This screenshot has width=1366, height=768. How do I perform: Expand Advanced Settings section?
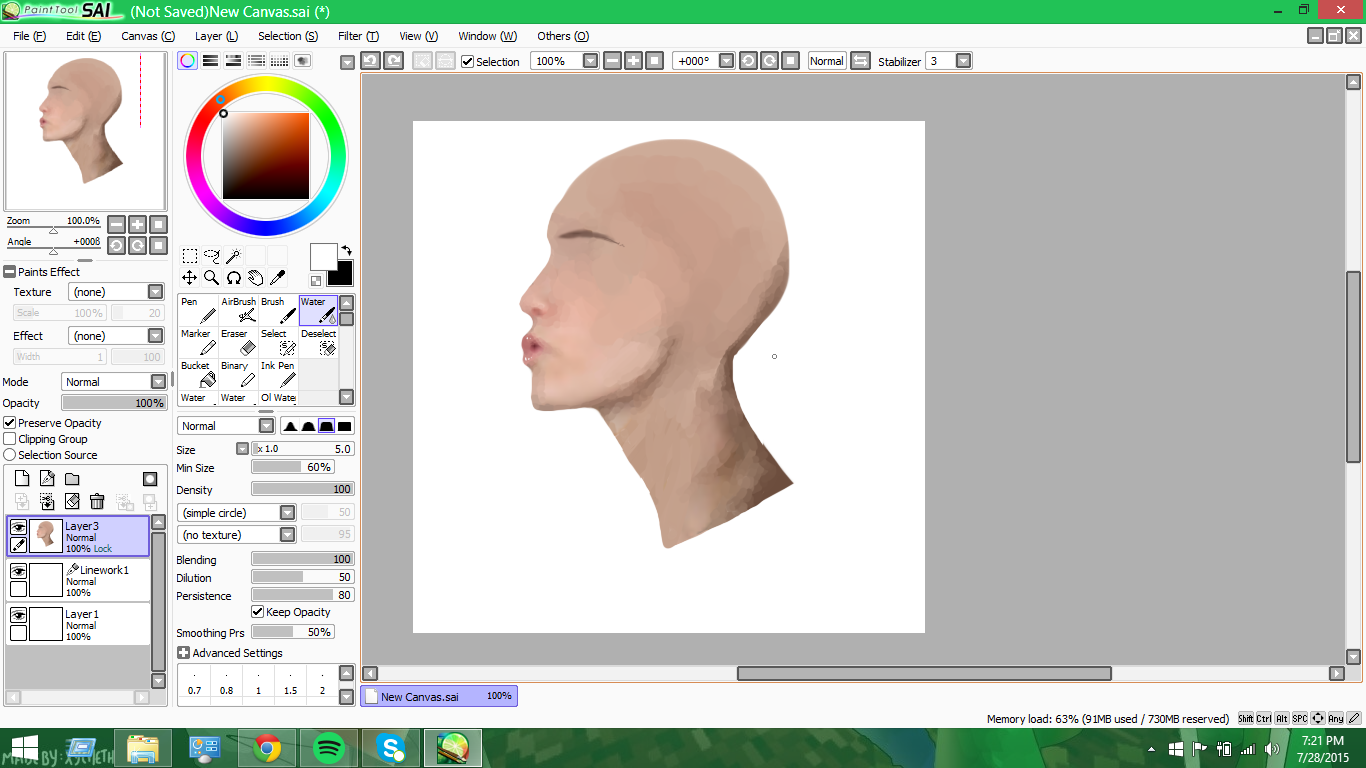[183, 653]
